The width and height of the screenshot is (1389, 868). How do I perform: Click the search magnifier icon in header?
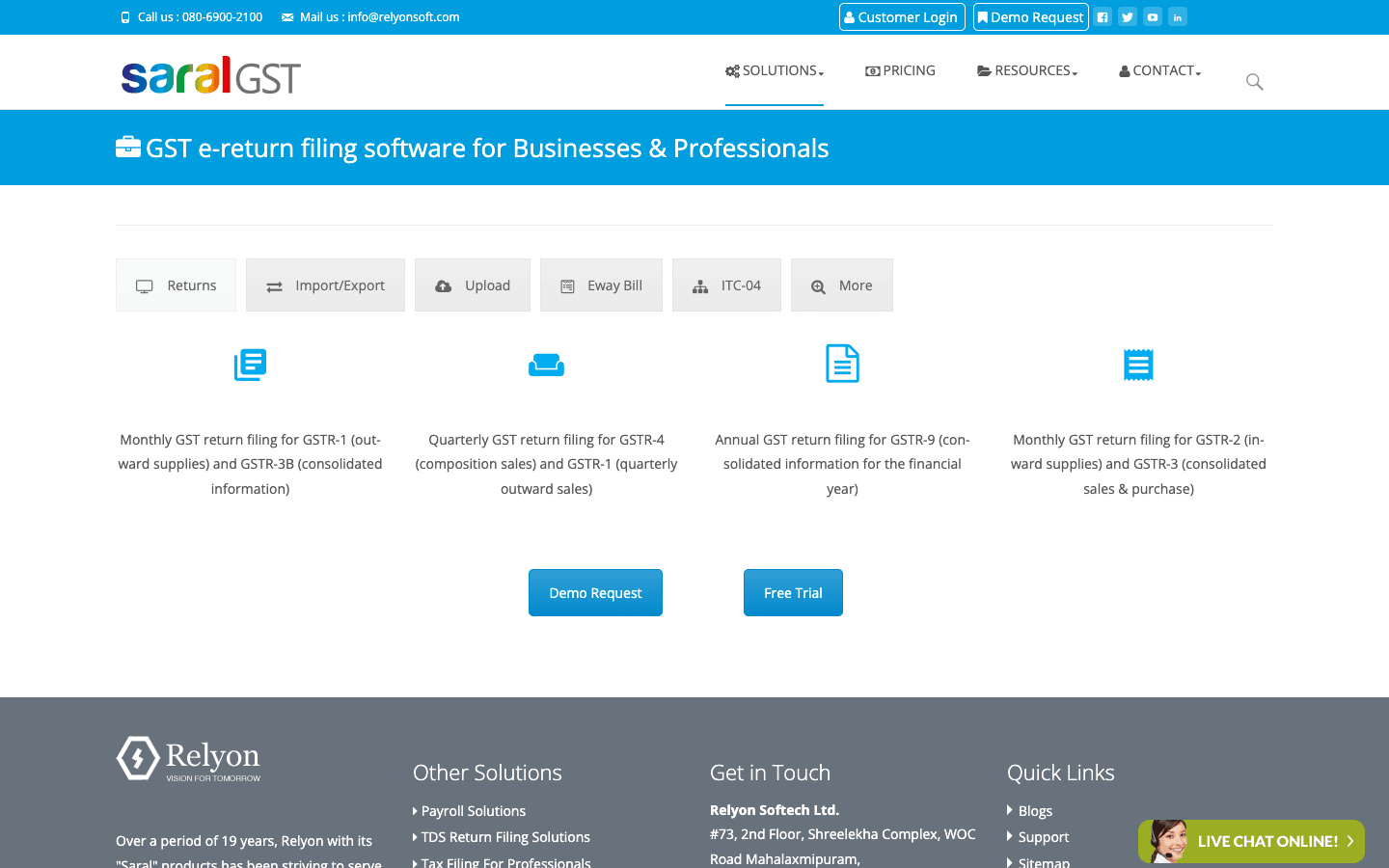tap(1254, 82)
